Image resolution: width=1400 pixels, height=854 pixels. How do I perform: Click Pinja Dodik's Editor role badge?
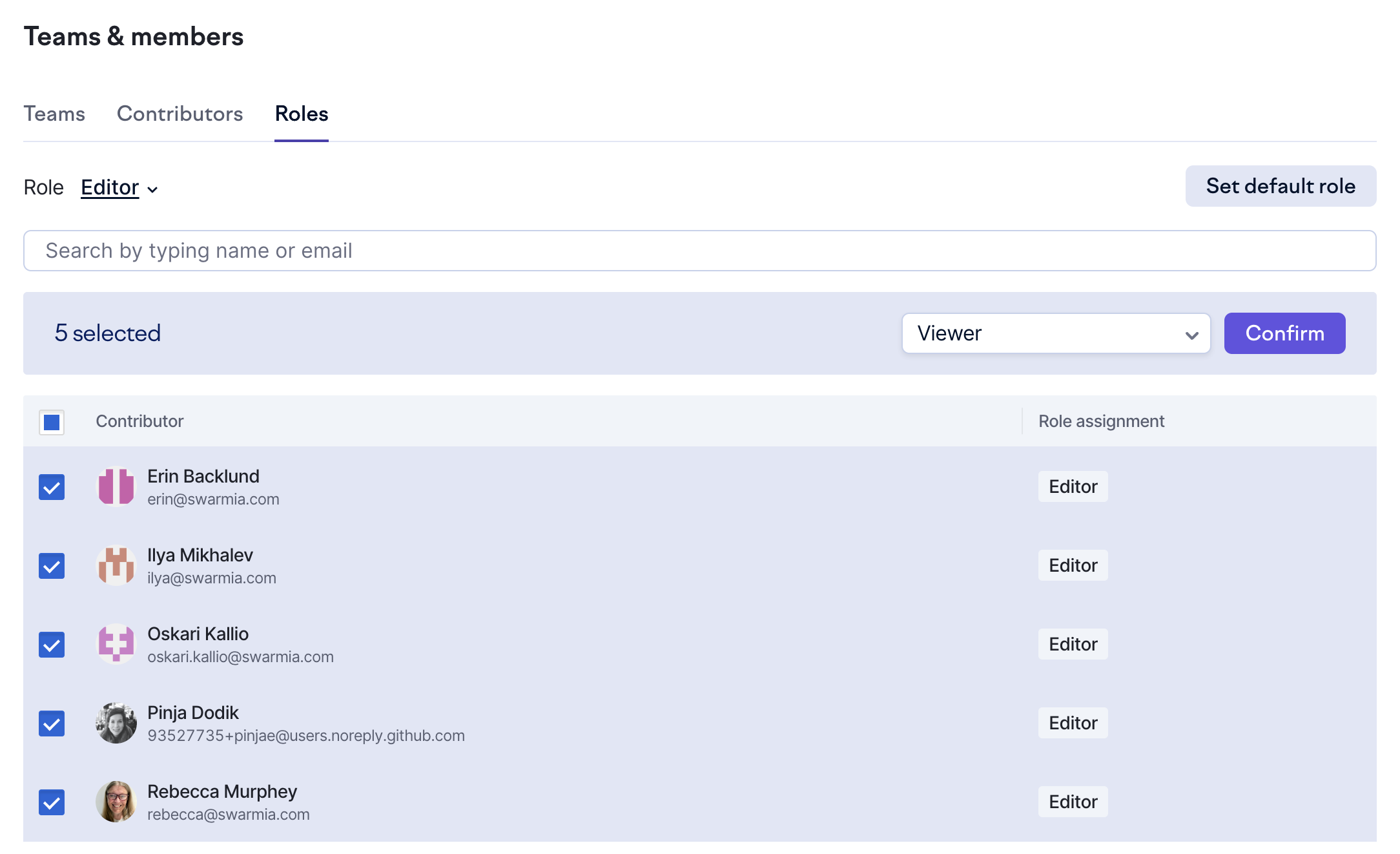point(1073,723)
